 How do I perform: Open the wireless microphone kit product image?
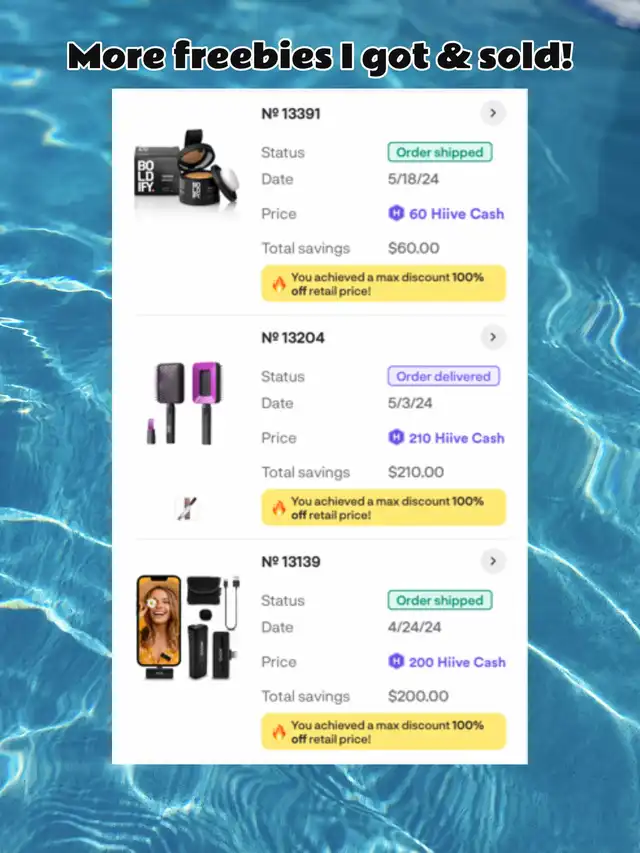coord(188,628)
